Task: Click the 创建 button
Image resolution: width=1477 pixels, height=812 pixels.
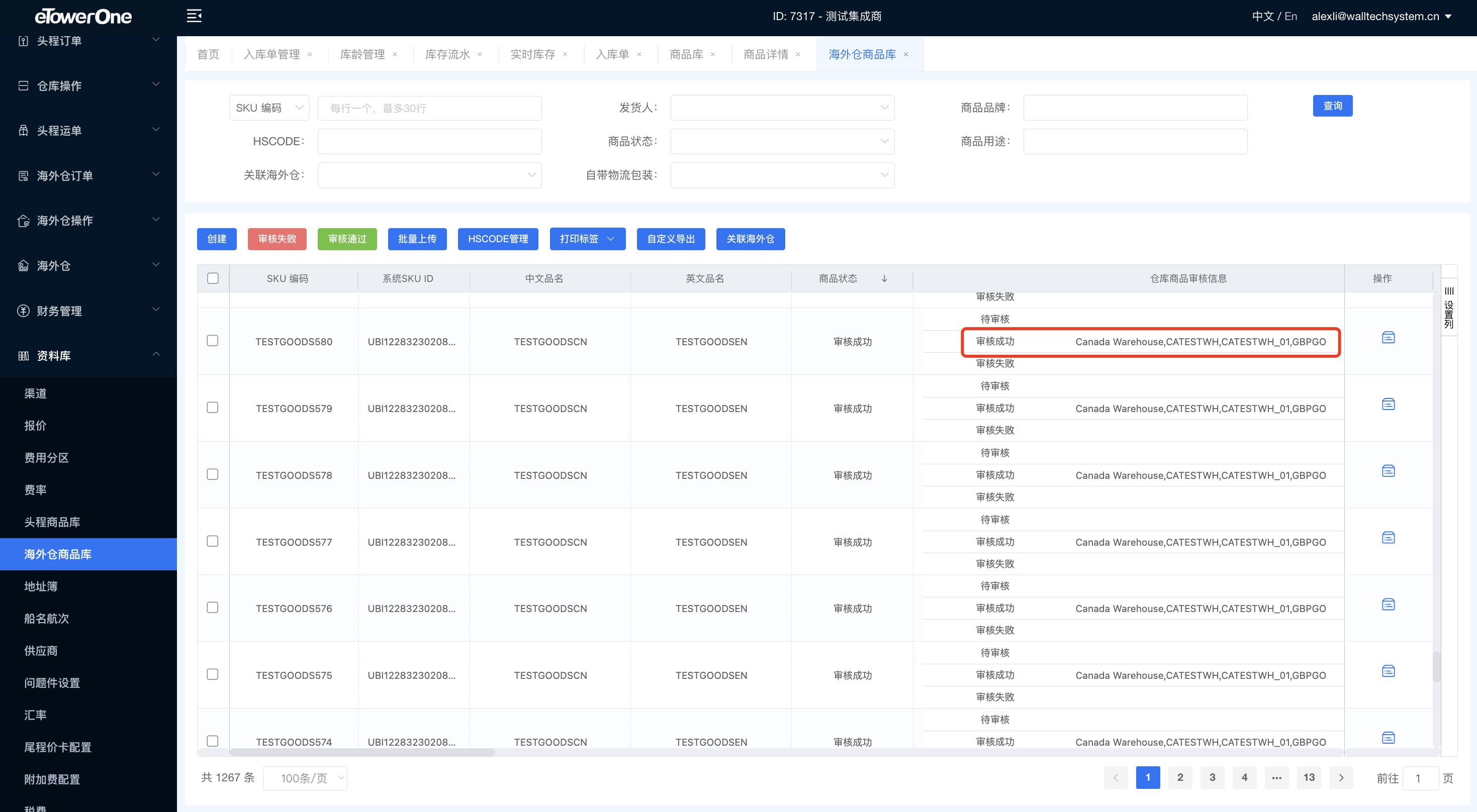Action: point(217,239)
